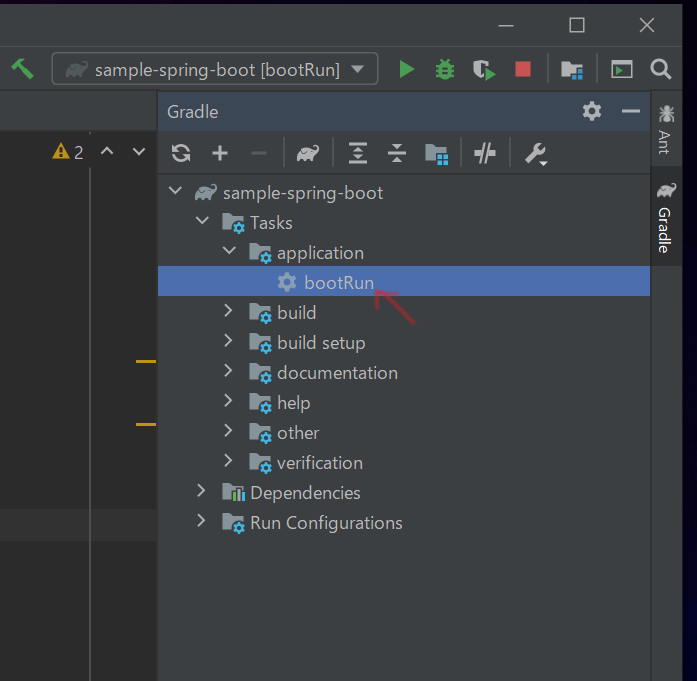Open Gradle build tool settings wrench

click(x=536, y=154)
